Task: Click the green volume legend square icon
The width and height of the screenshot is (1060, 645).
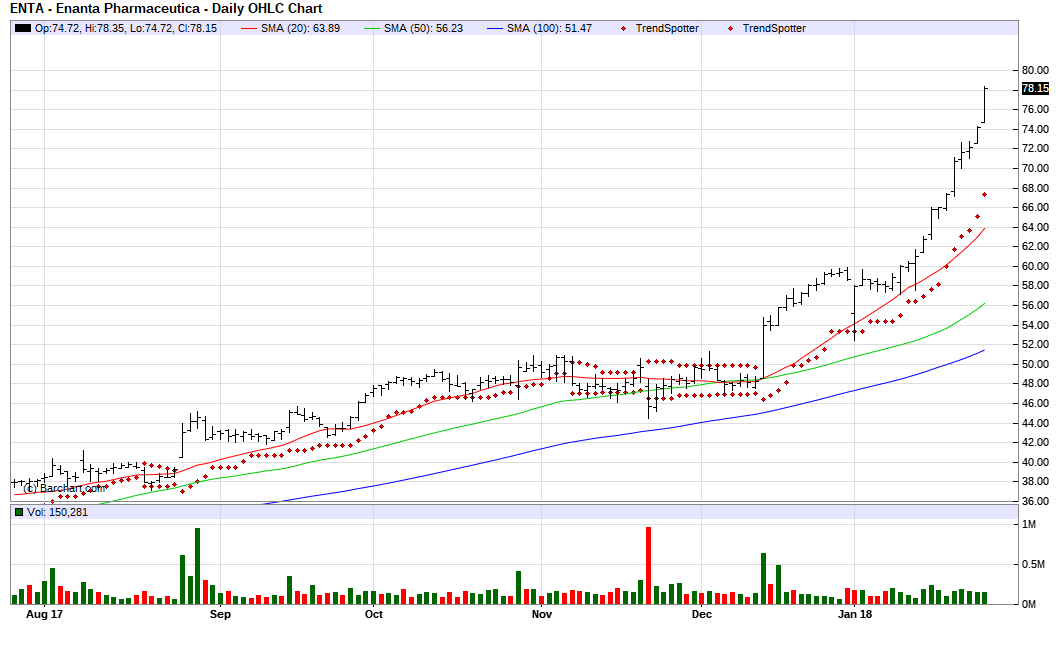Action: (19, 512)
